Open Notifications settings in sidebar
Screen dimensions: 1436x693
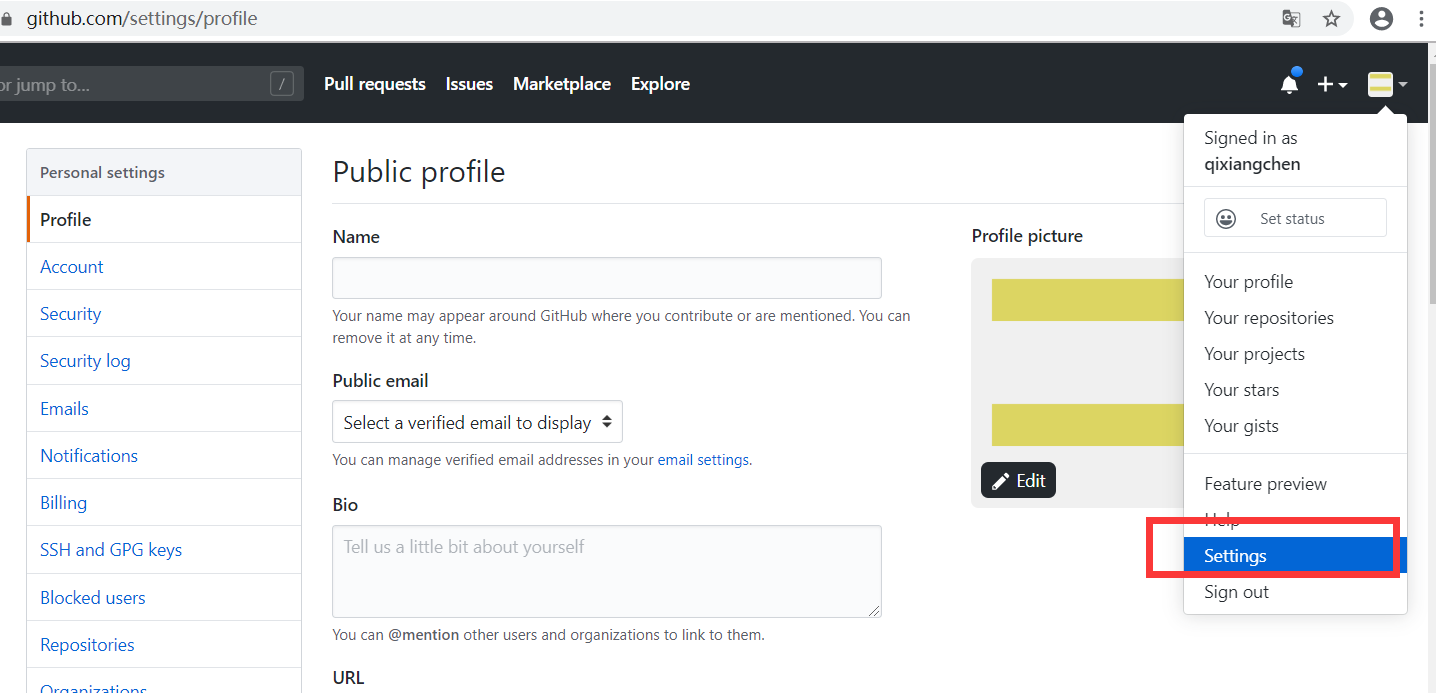pyautogui.click(x=164, y=455)
